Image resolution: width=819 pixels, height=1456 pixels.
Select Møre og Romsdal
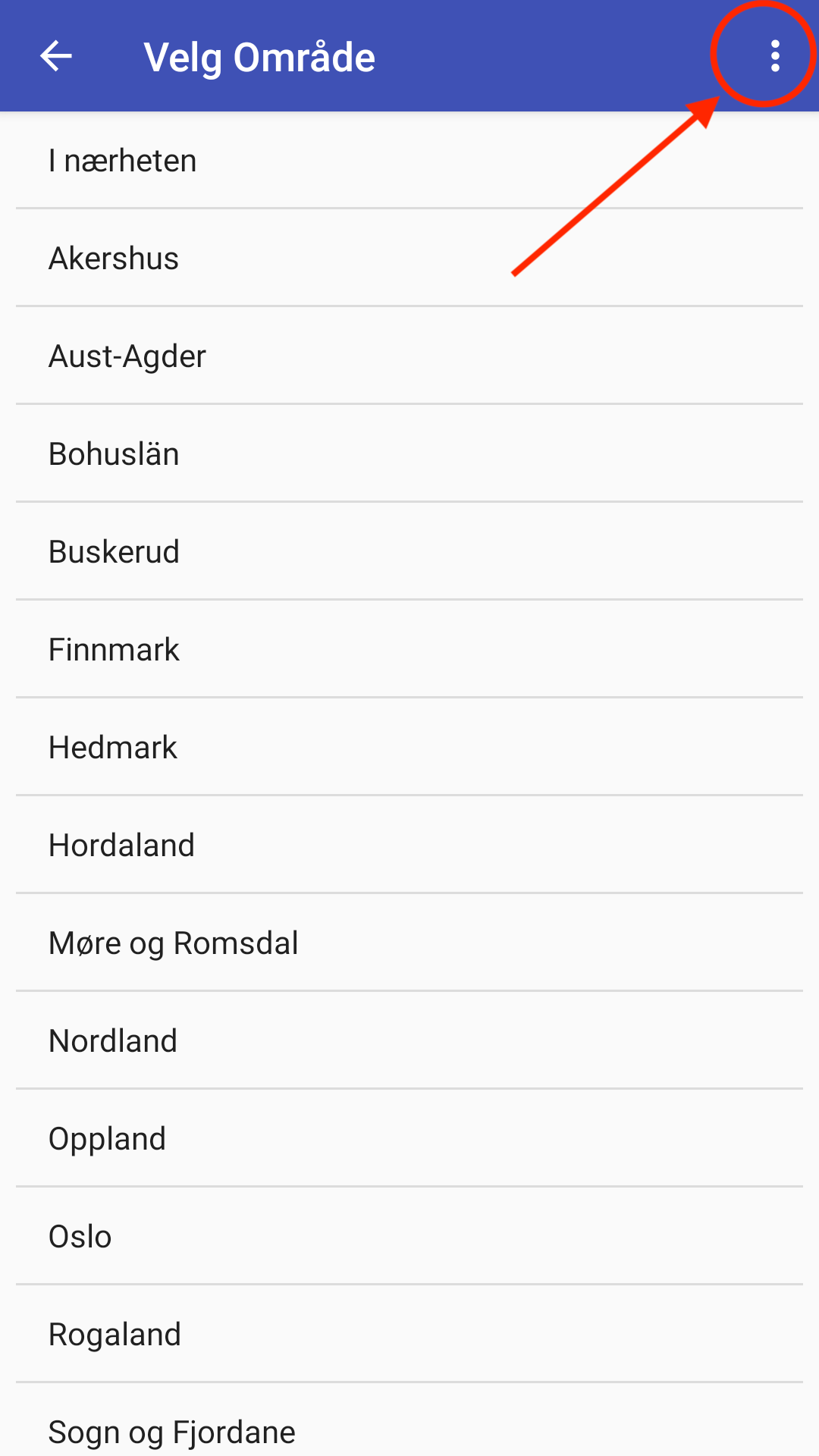[x=409, y=943]
